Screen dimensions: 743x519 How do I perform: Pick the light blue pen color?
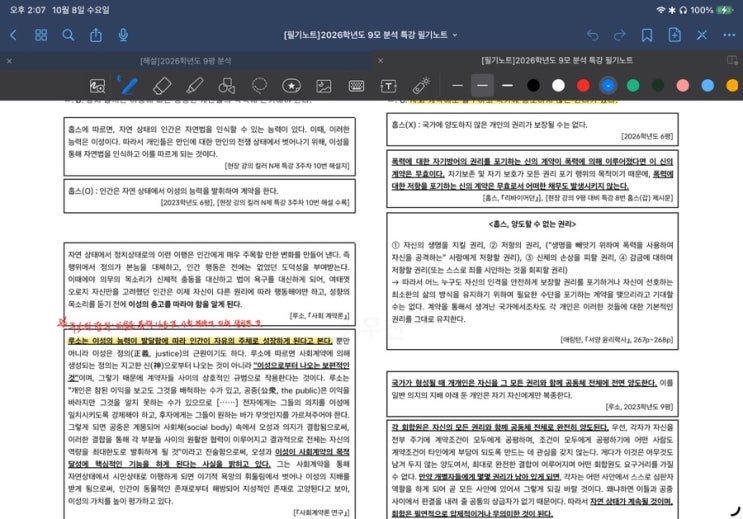coord(707,86)
